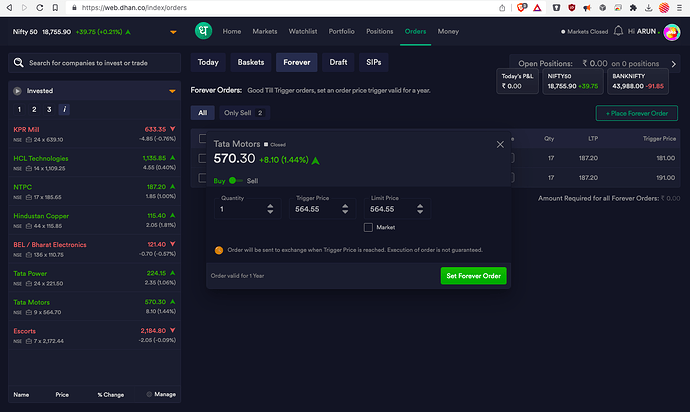Image resolution: width=690 pixels, height=412 pixels.
Task: Close the Tata Motors order dialog
Action: pyautogui.click(x=500, y=144)
